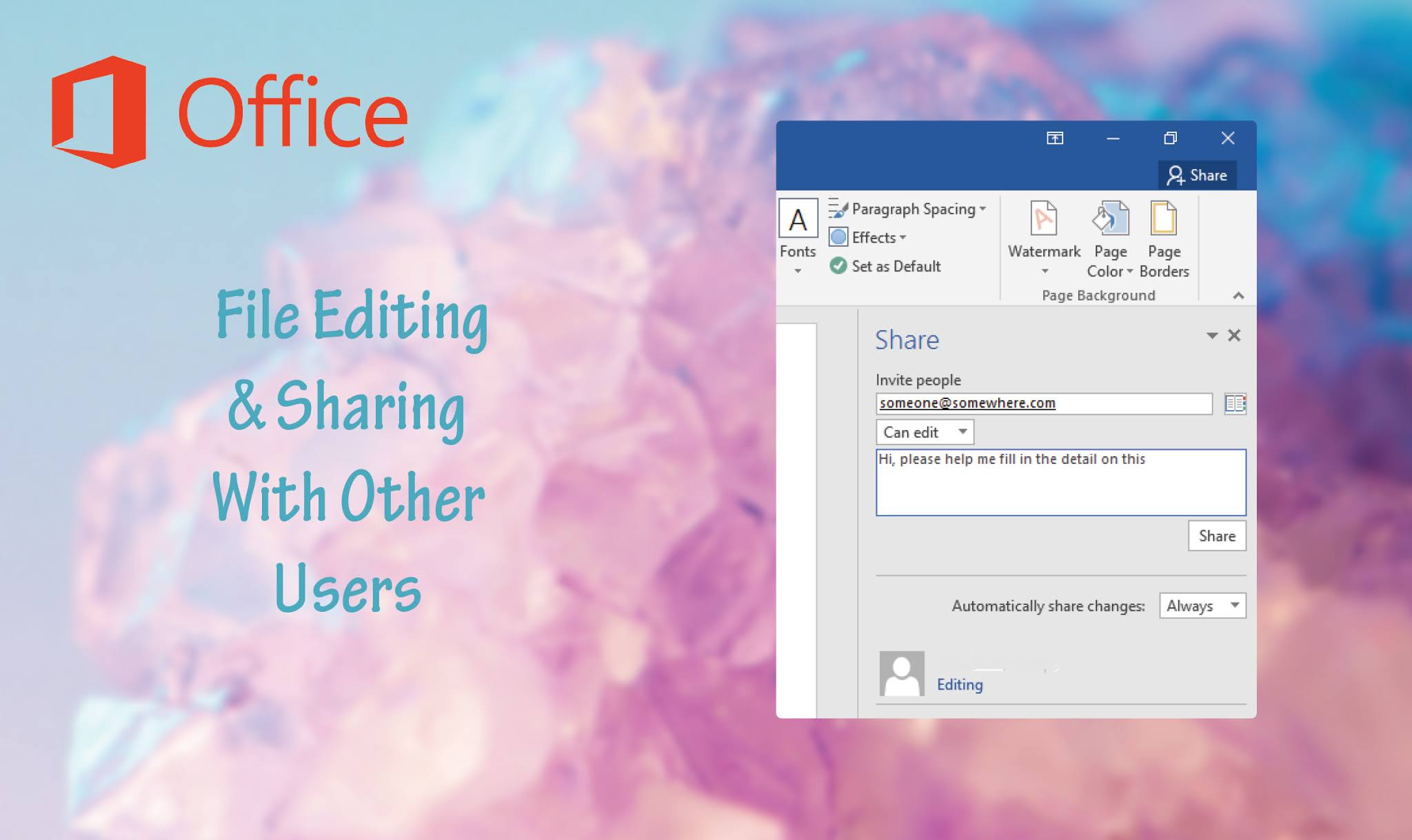Viewport: 1412px width, 840px height.
Task: Collapse the ribbon with the chevron
Action: (1238, 296)
